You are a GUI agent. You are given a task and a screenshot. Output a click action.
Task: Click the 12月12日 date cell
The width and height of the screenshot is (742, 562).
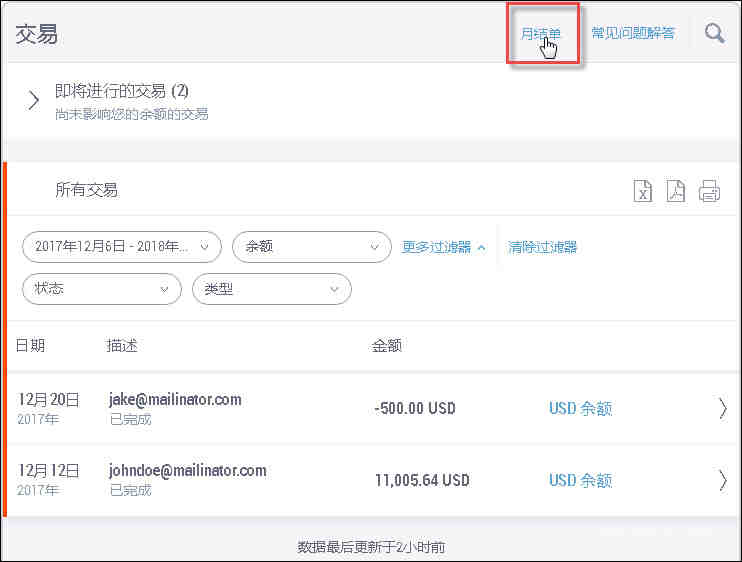[48, 471]
